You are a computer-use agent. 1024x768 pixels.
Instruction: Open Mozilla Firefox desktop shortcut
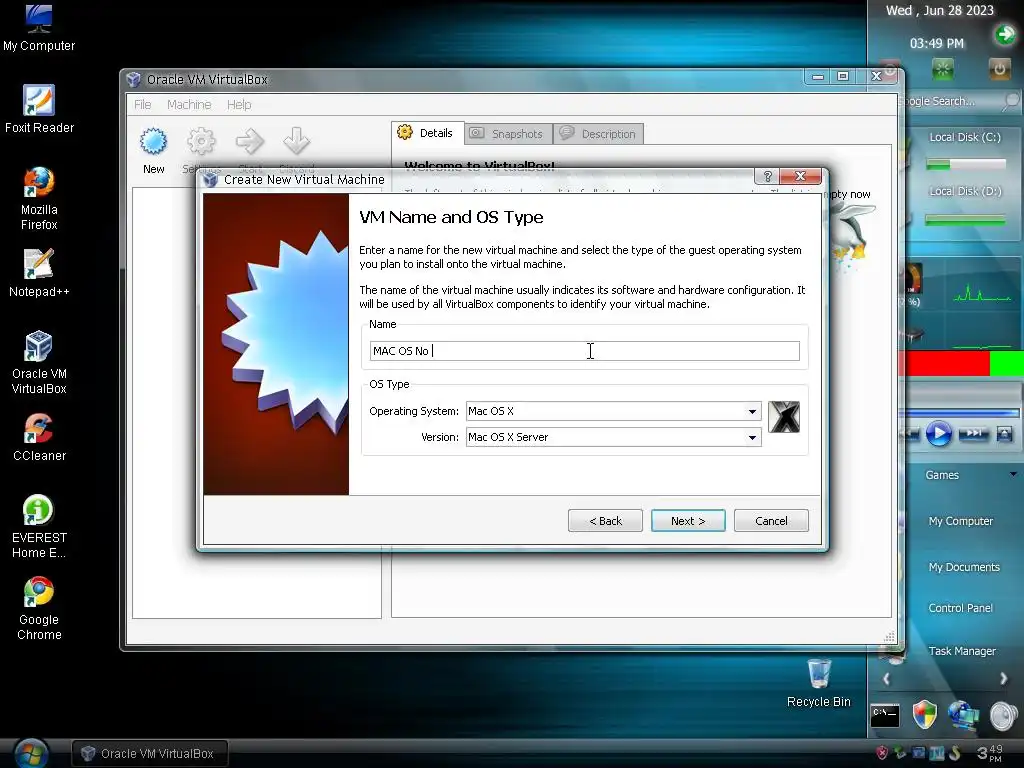[39, 199]
